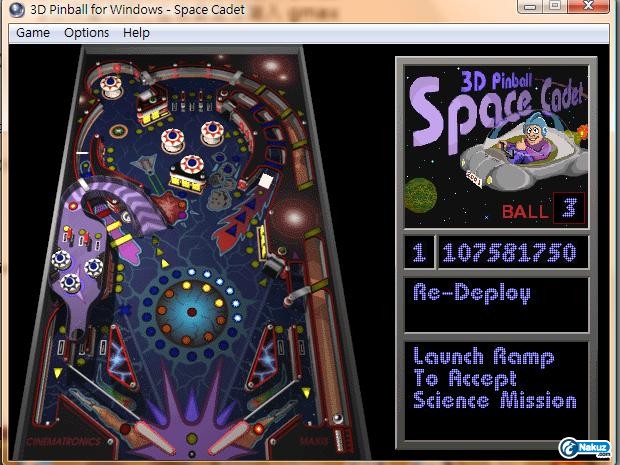Click the gray fighter ship emblem on table
The width and height of the screenshot is (620, 465).
click(x=144, y=164)
